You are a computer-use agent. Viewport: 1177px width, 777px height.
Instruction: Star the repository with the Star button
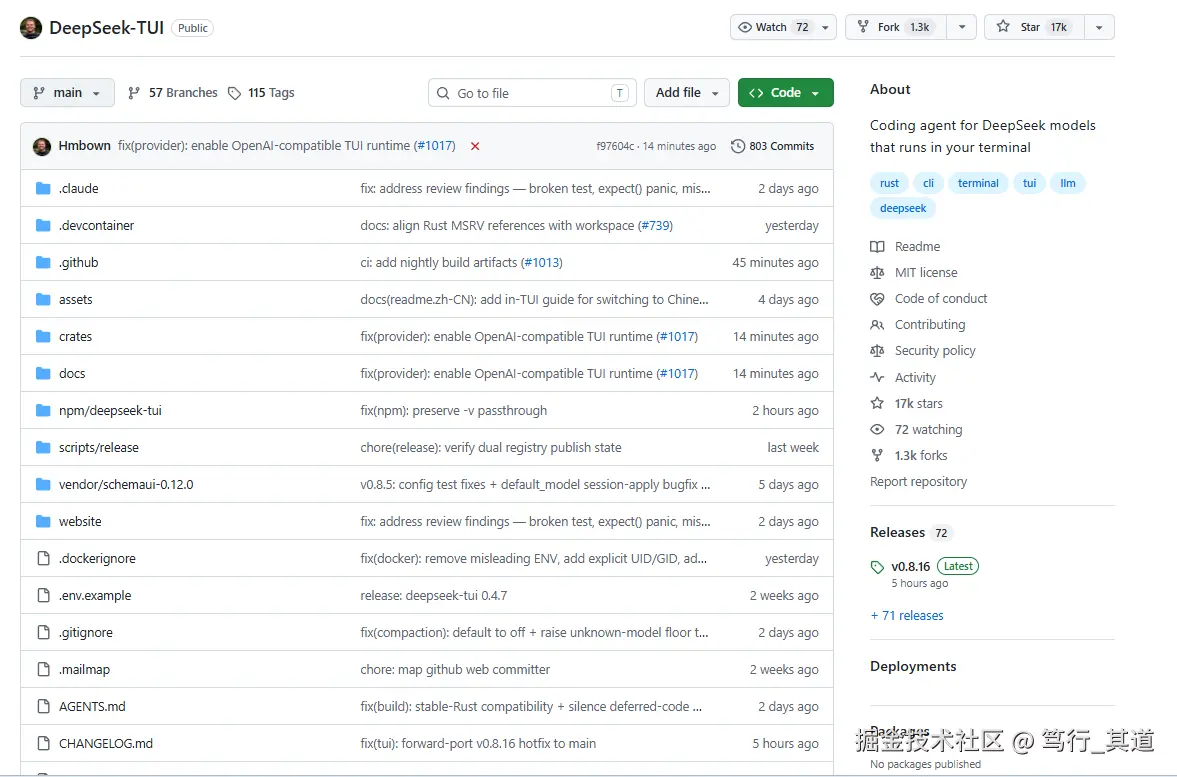(1034, 27)
